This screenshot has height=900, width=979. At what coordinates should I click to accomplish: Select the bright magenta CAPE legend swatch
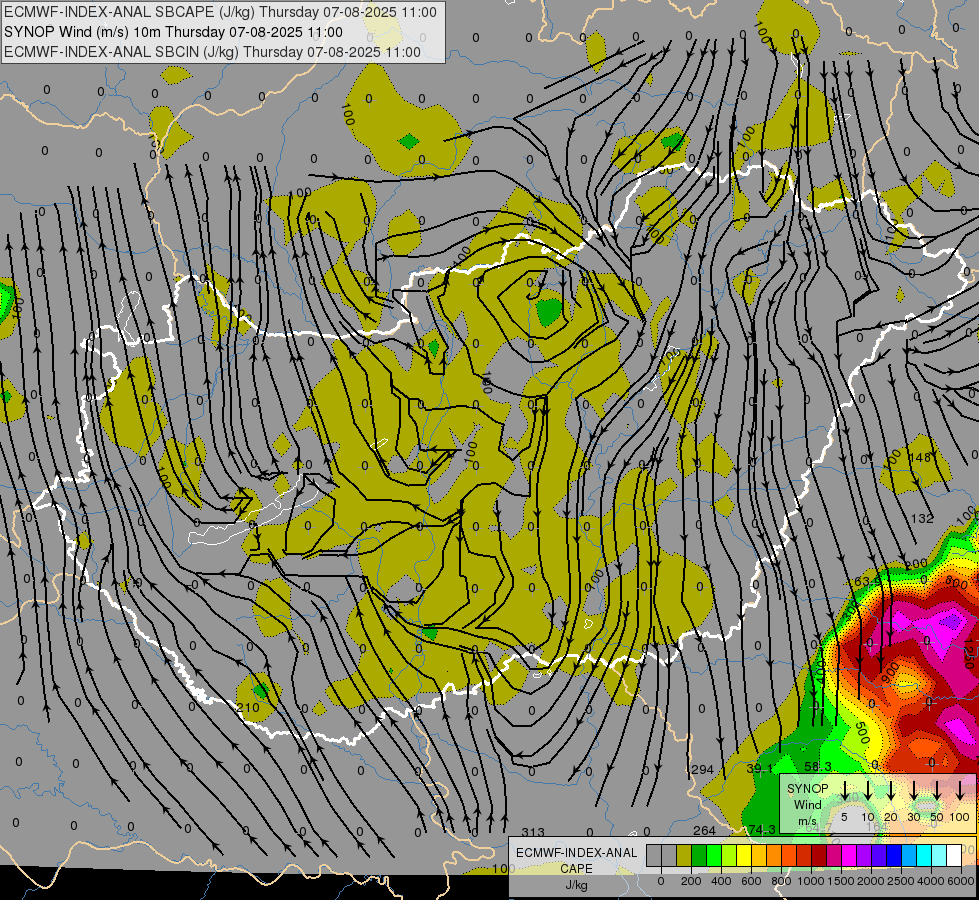tap(849, 855)
